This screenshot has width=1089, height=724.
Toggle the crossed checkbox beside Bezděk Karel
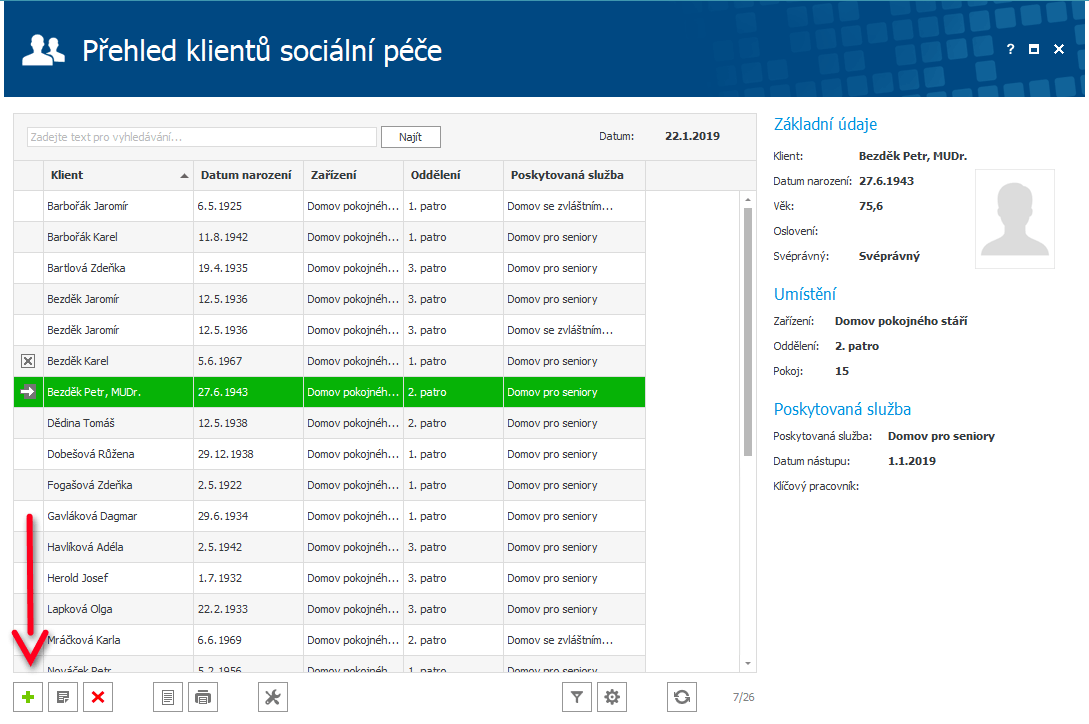point(28,361)
